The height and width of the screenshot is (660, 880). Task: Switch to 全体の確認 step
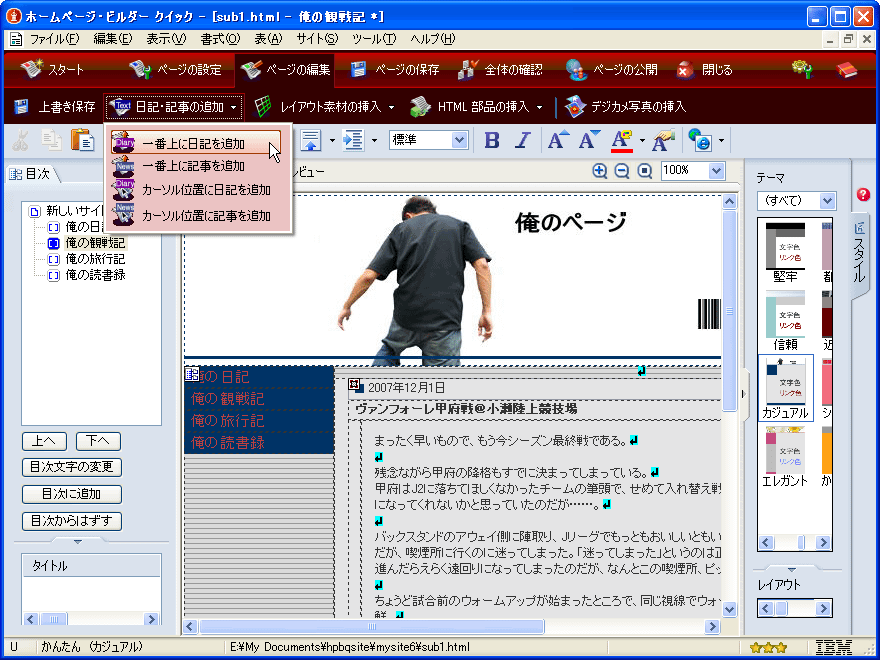500,70
